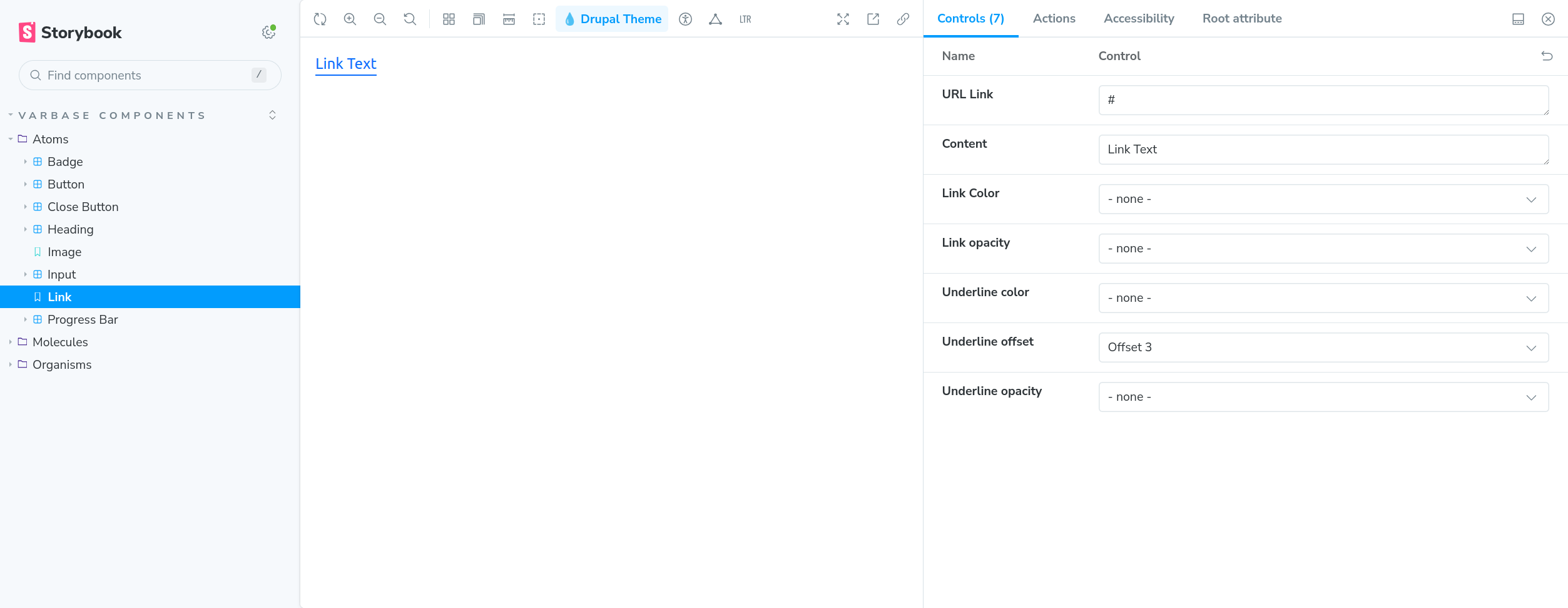The image size is (1568, 608).
Task: Enter full screen preview mode
Action: [843, 19]
